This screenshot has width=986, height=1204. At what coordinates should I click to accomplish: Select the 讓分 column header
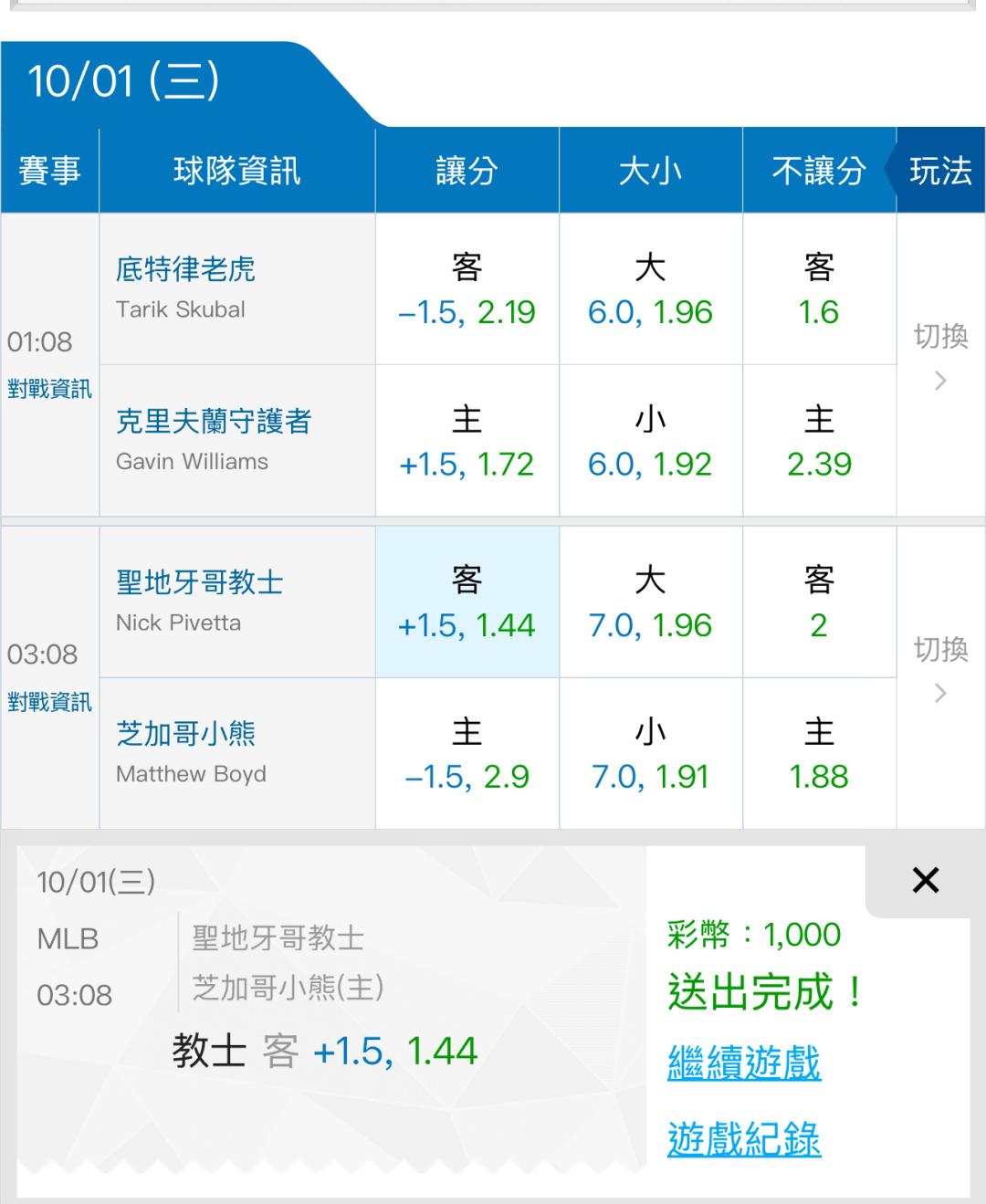point(467,171)
